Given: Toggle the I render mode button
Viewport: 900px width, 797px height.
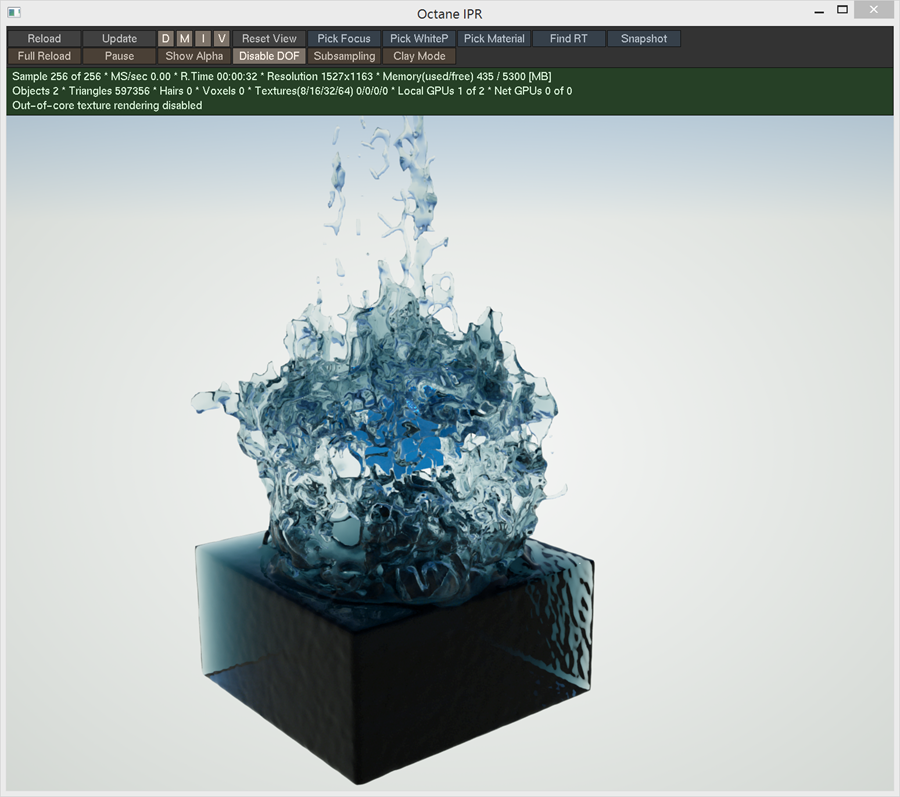Looking at the screenshot, I should tap(203, 38).
